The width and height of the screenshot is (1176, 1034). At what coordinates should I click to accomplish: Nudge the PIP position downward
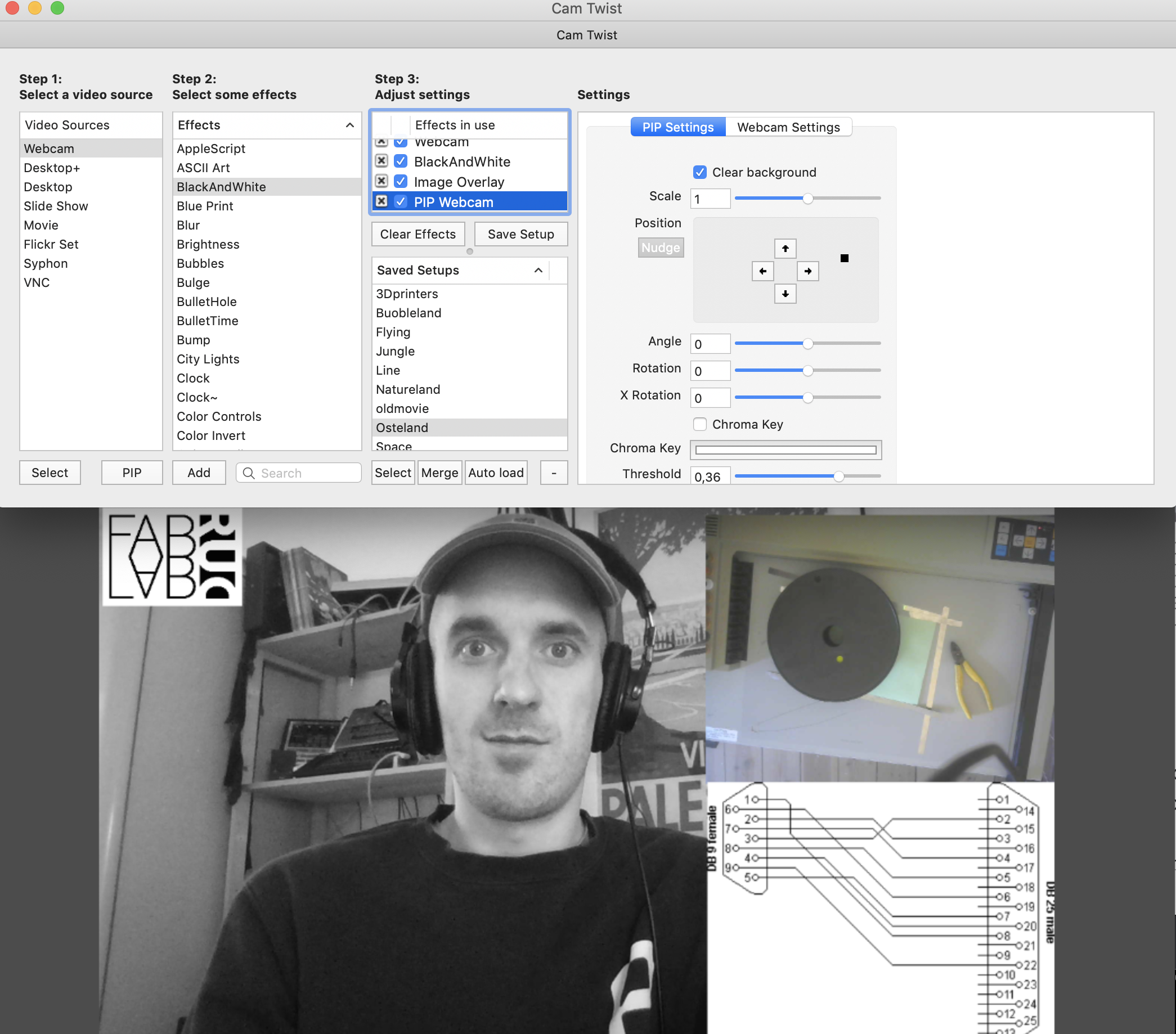click(x=785, y=294)
